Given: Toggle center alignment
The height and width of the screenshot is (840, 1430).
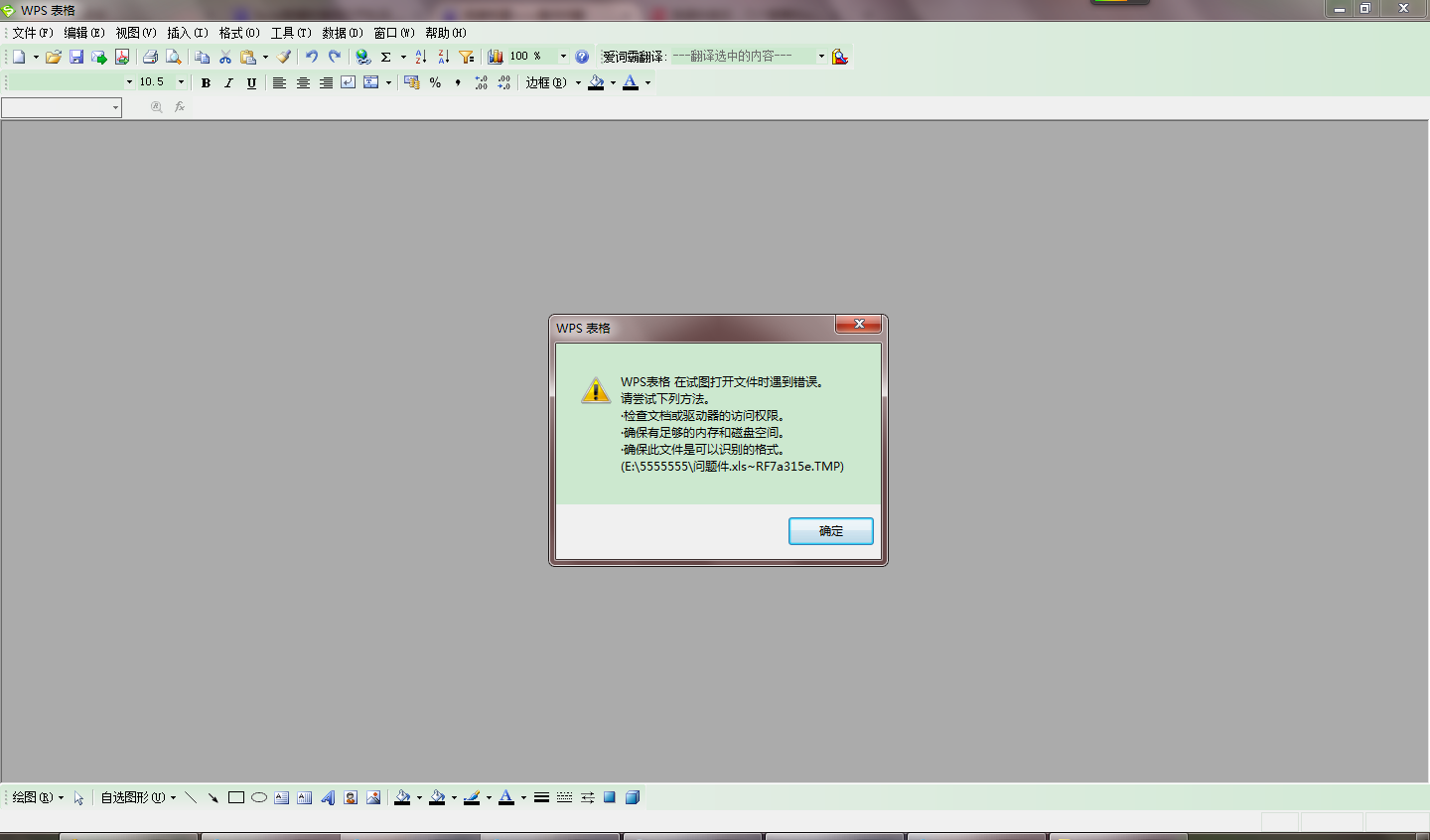Looking at the screenshot, I should 303,82.
